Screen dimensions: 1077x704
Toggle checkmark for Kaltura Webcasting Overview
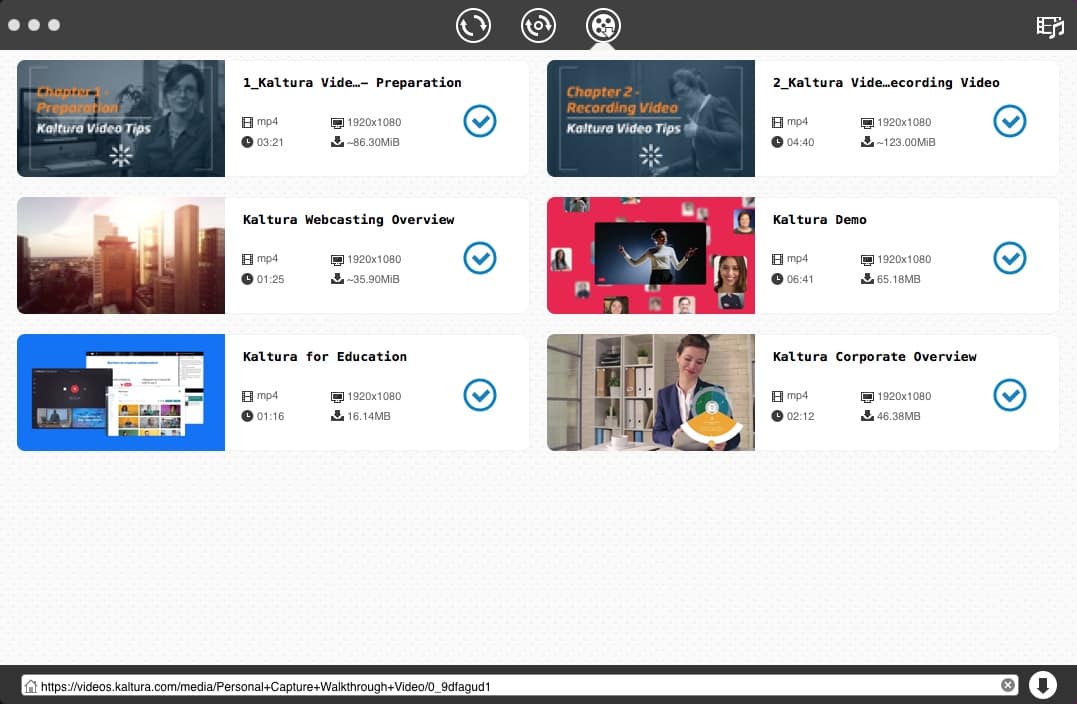point(479,258)
